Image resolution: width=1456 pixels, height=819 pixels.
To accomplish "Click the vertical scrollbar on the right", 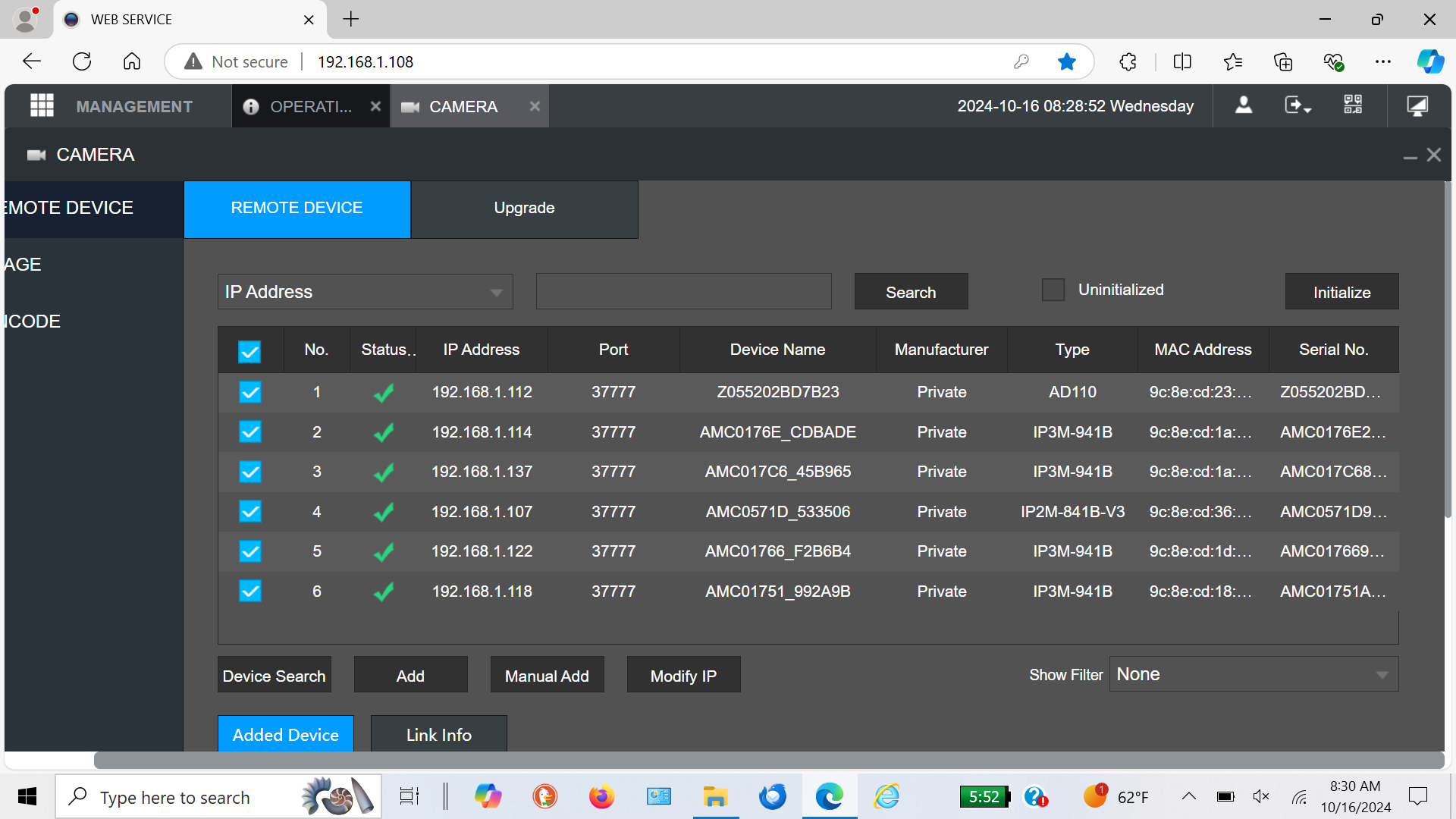I will click(1448, 349).
